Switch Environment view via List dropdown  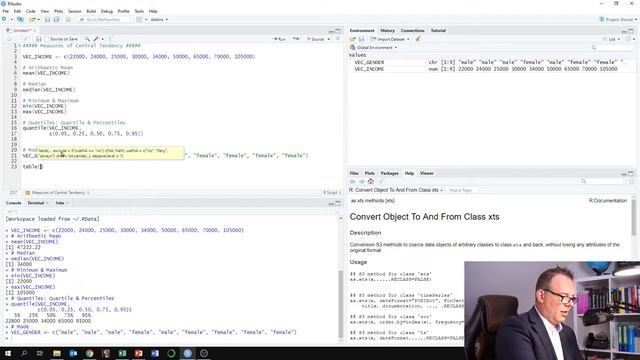[x=612, y=39]
